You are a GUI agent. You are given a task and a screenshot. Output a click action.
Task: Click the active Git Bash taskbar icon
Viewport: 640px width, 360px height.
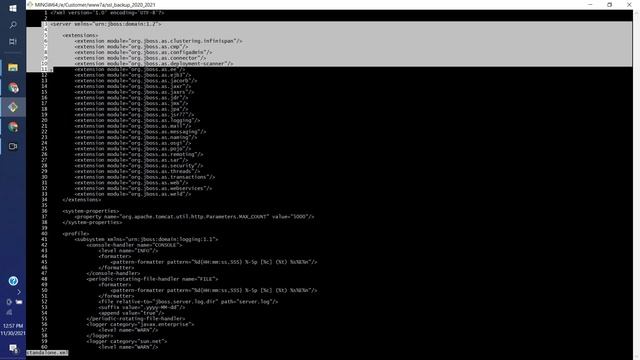tap(13, 107)
